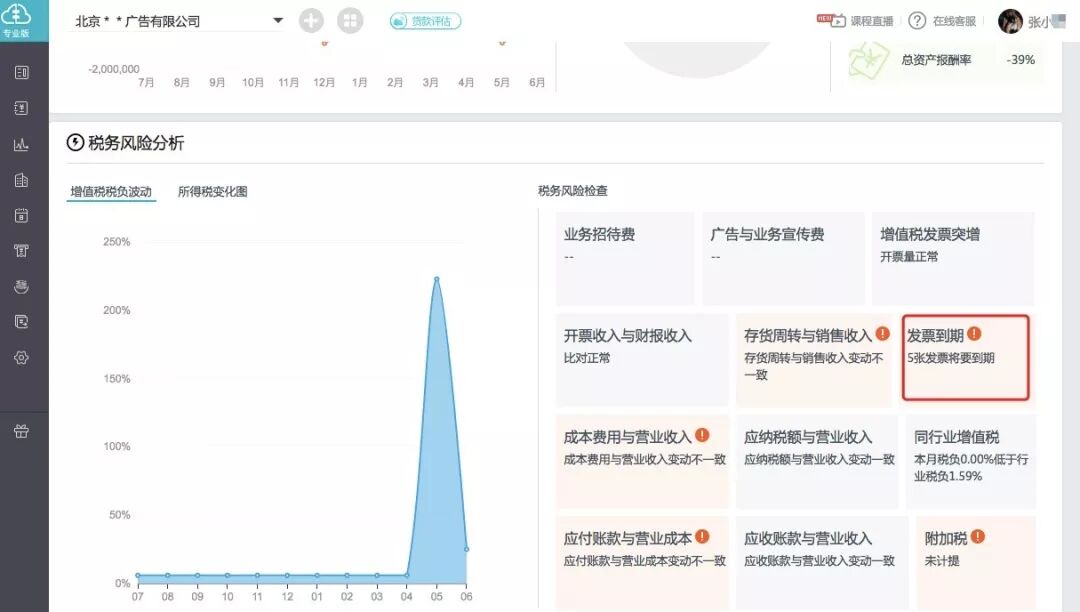This screenshot has height=612, width=1080.
Task: Open the apps grid icon next to plus
Action: click(x=350, y=20)
